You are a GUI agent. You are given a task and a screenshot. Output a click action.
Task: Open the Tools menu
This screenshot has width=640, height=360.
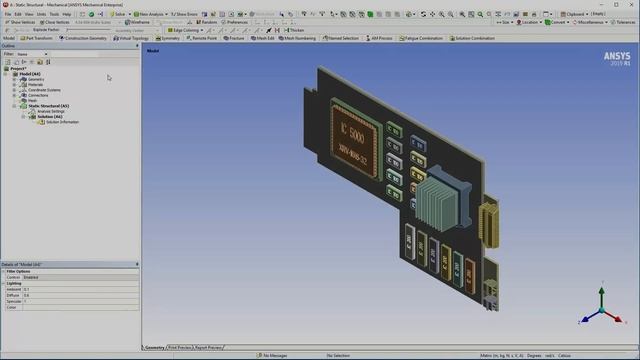[x=54, y=14]
